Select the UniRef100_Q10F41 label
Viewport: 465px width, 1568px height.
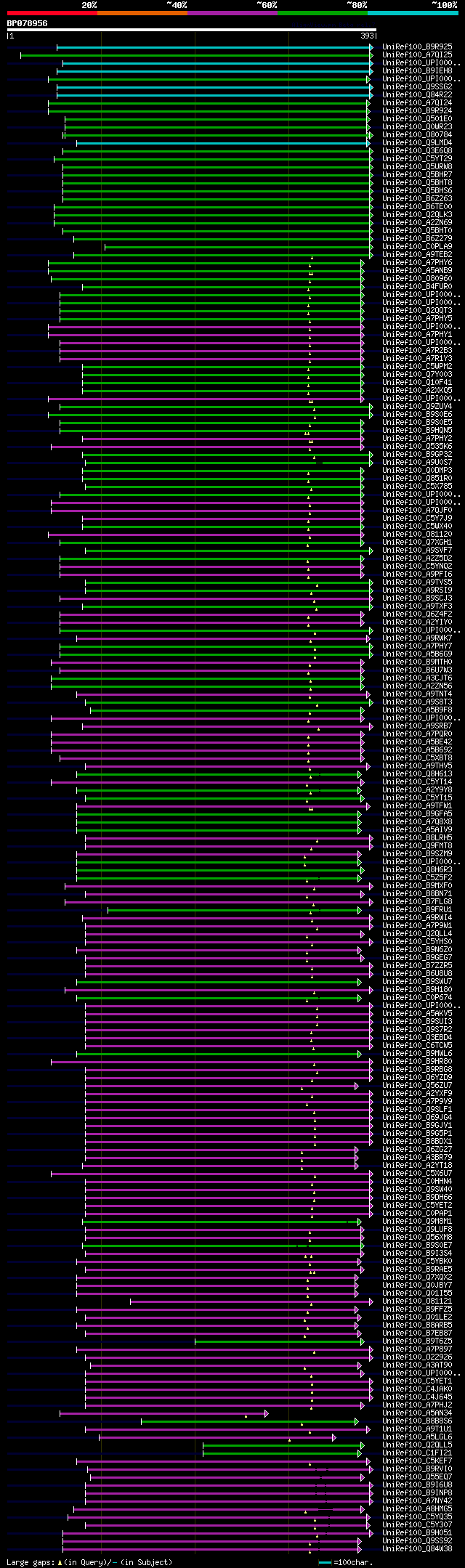click(x=417, y=382)
